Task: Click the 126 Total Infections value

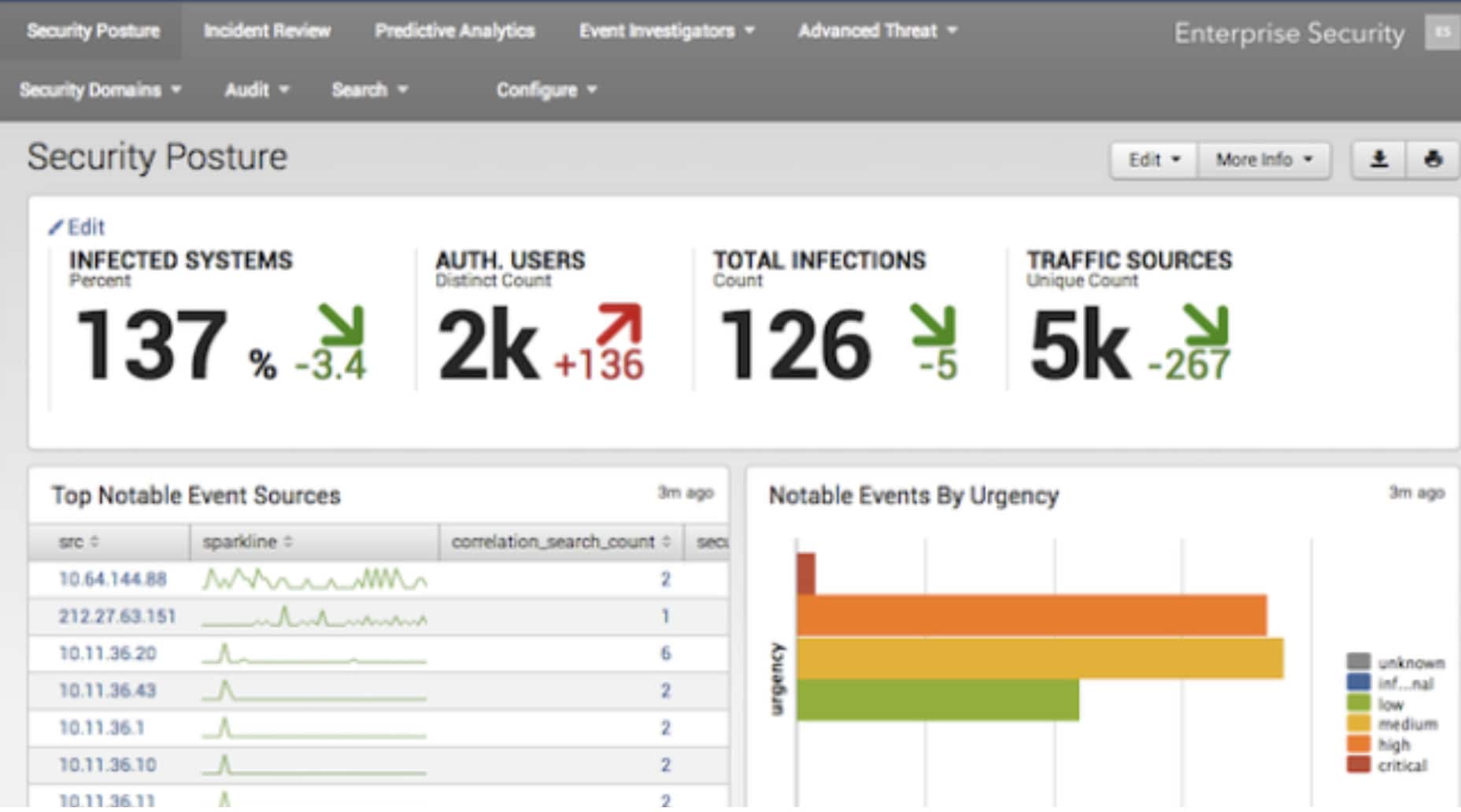Action: (x=795, y=345)
